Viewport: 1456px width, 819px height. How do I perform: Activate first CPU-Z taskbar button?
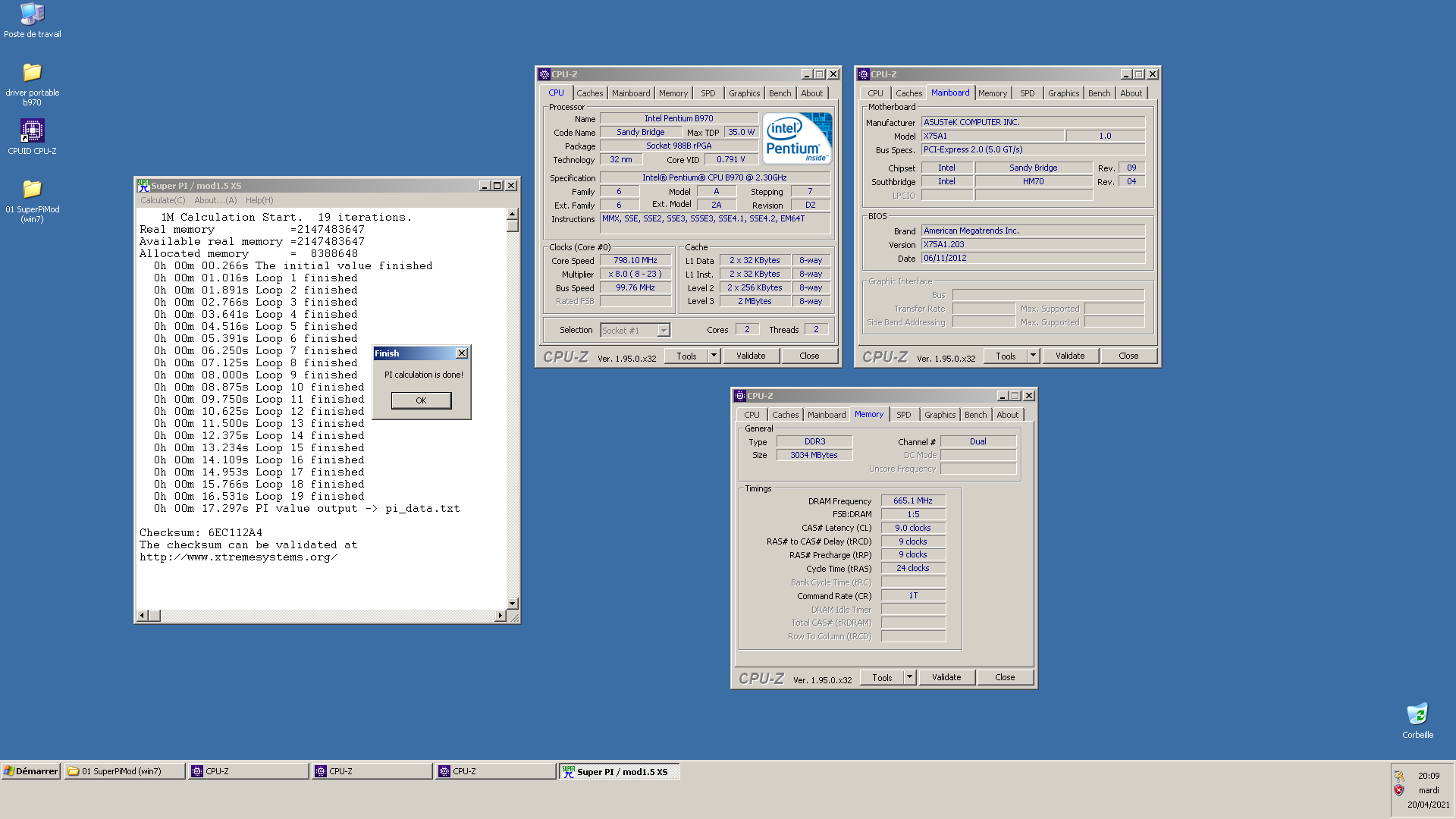click(x=249, y=771)
